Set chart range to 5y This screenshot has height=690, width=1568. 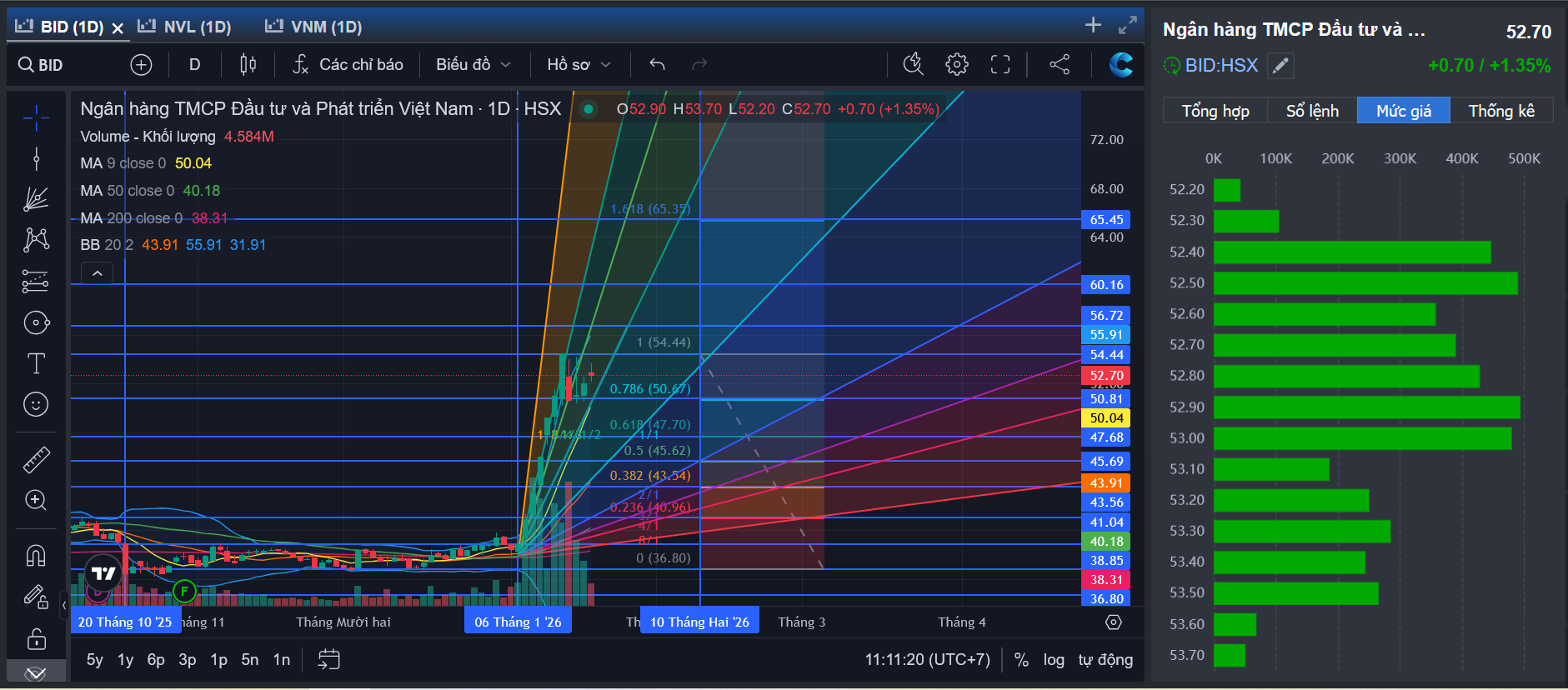[x=95, y=660]
